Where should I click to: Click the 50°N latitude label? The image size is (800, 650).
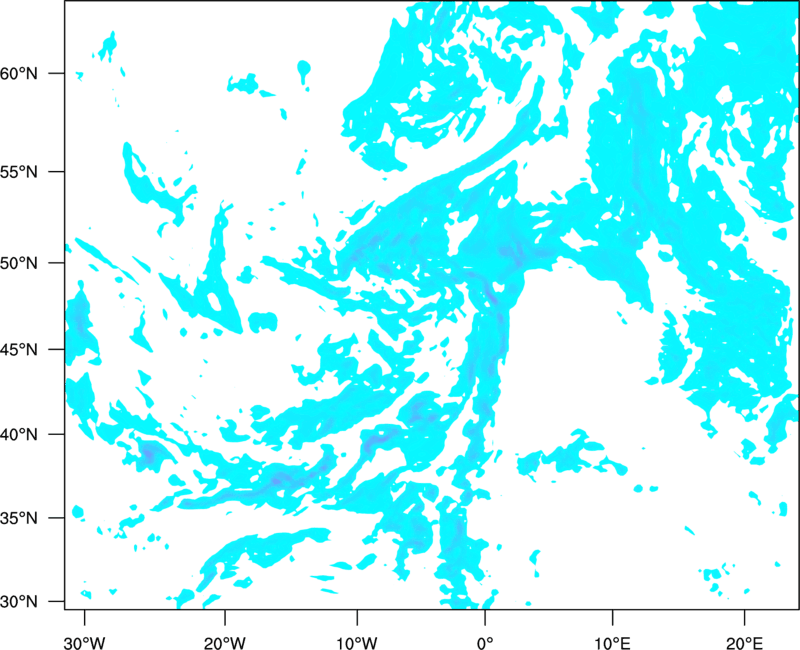coord(19,263)
